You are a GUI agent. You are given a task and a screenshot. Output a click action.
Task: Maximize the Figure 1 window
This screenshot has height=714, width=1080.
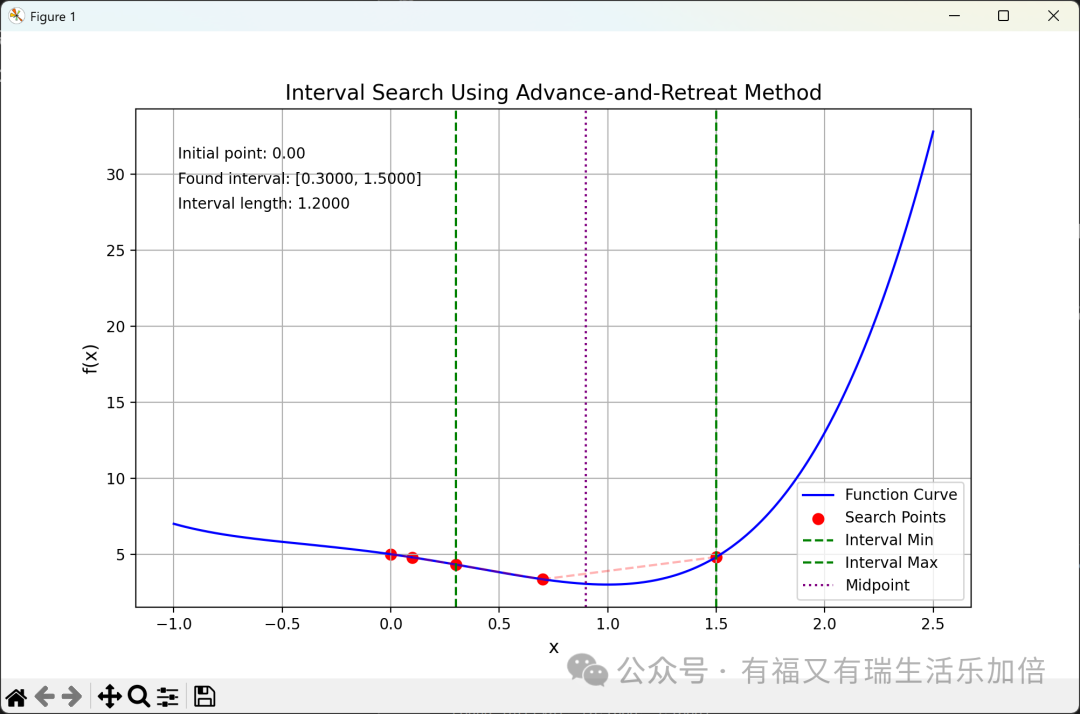(x=1003, y=16)
